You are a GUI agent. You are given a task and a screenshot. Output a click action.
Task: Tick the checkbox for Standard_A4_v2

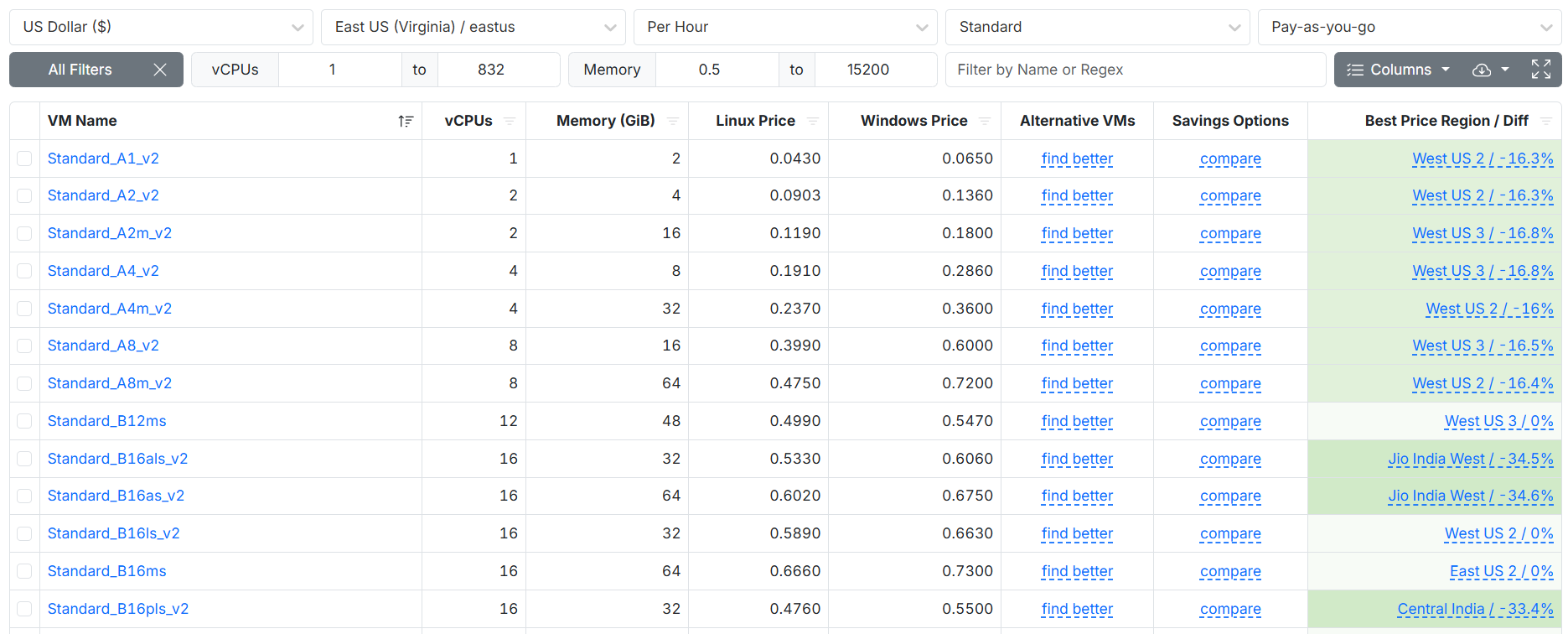click(x=24, y=271)
